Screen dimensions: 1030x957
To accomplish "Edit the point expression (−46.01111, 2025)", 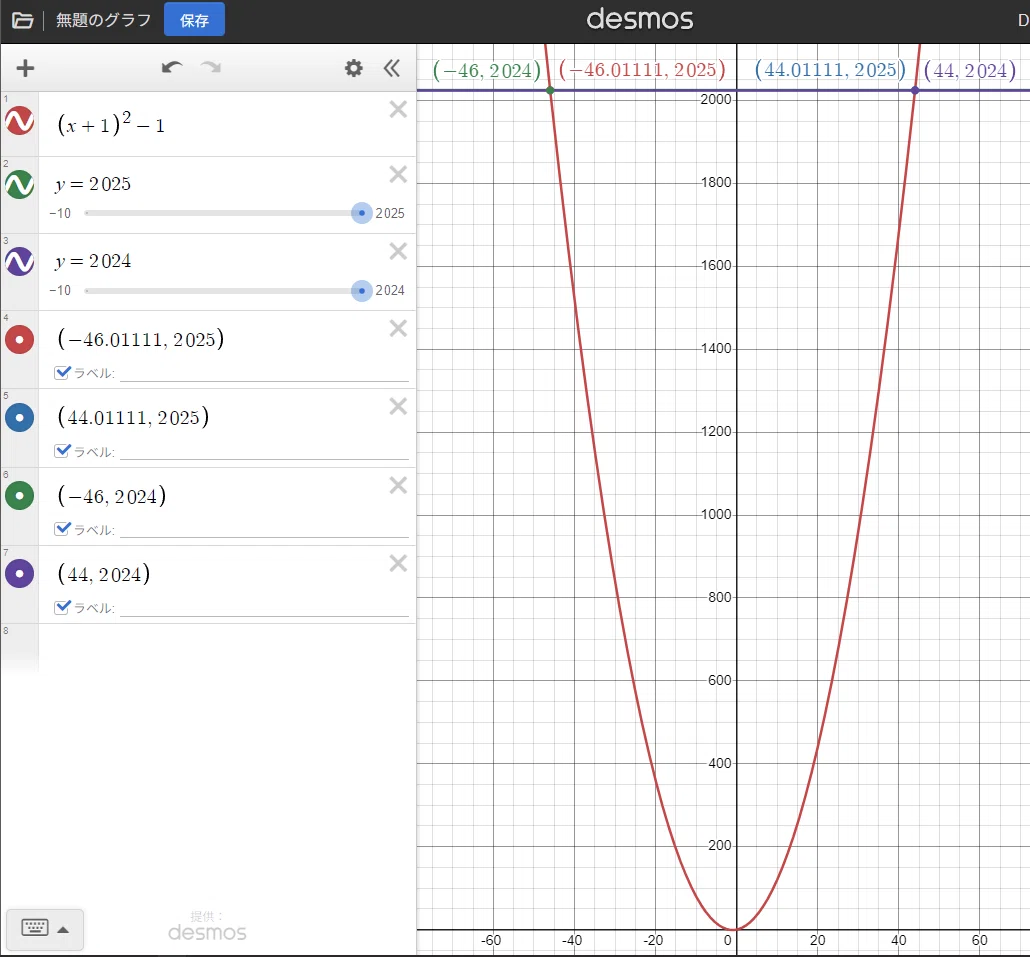I will (x=141, y=340).
